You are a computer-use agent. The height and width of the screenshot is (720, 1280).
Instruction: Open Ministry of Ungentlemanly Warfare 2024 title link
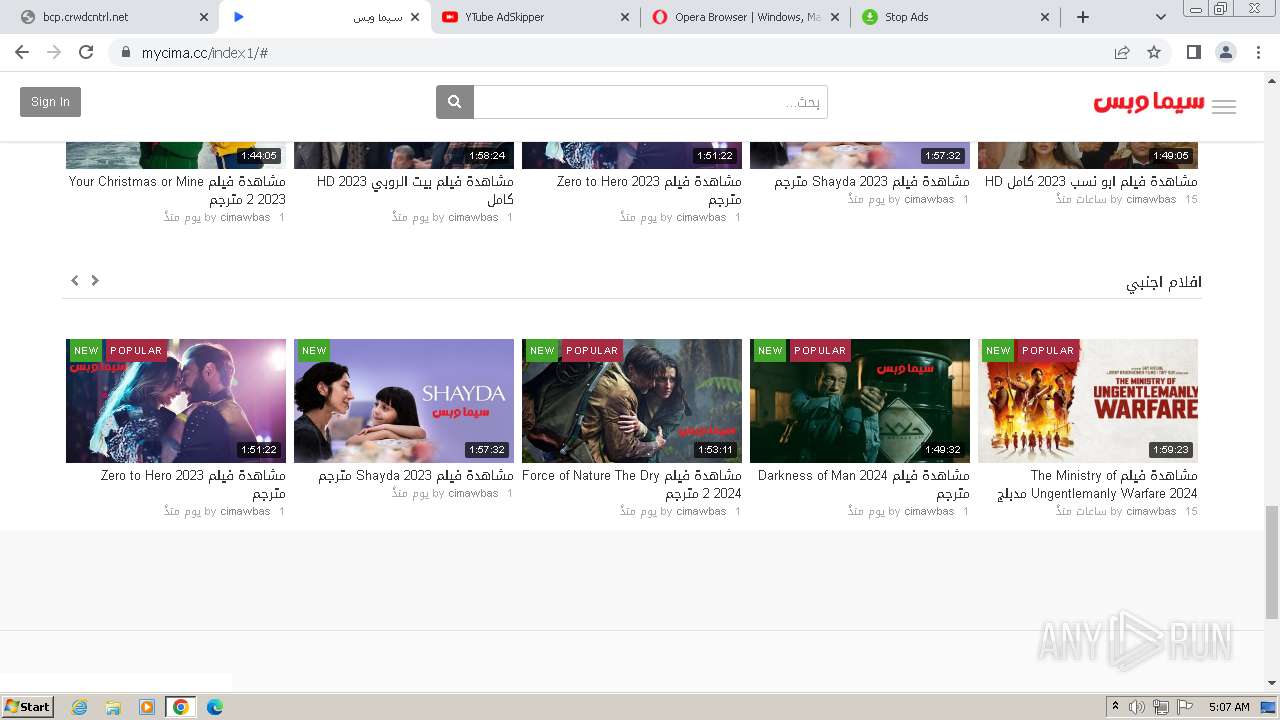pyautogui.click(x=1097, y=485)
